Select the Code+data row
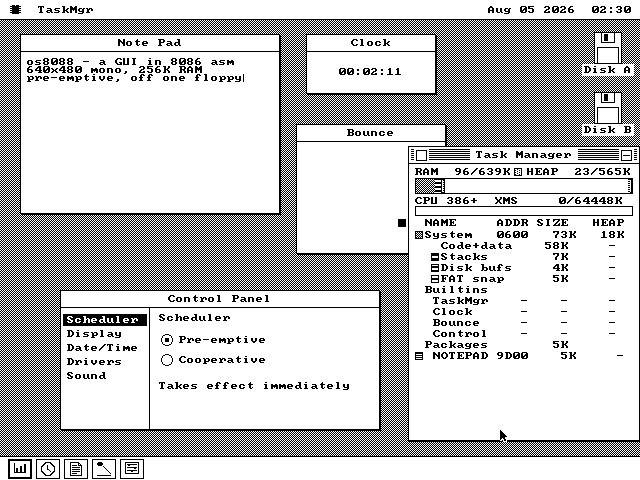Image resolution: width=640 pixels, height=480 pixels. [524, 246]
